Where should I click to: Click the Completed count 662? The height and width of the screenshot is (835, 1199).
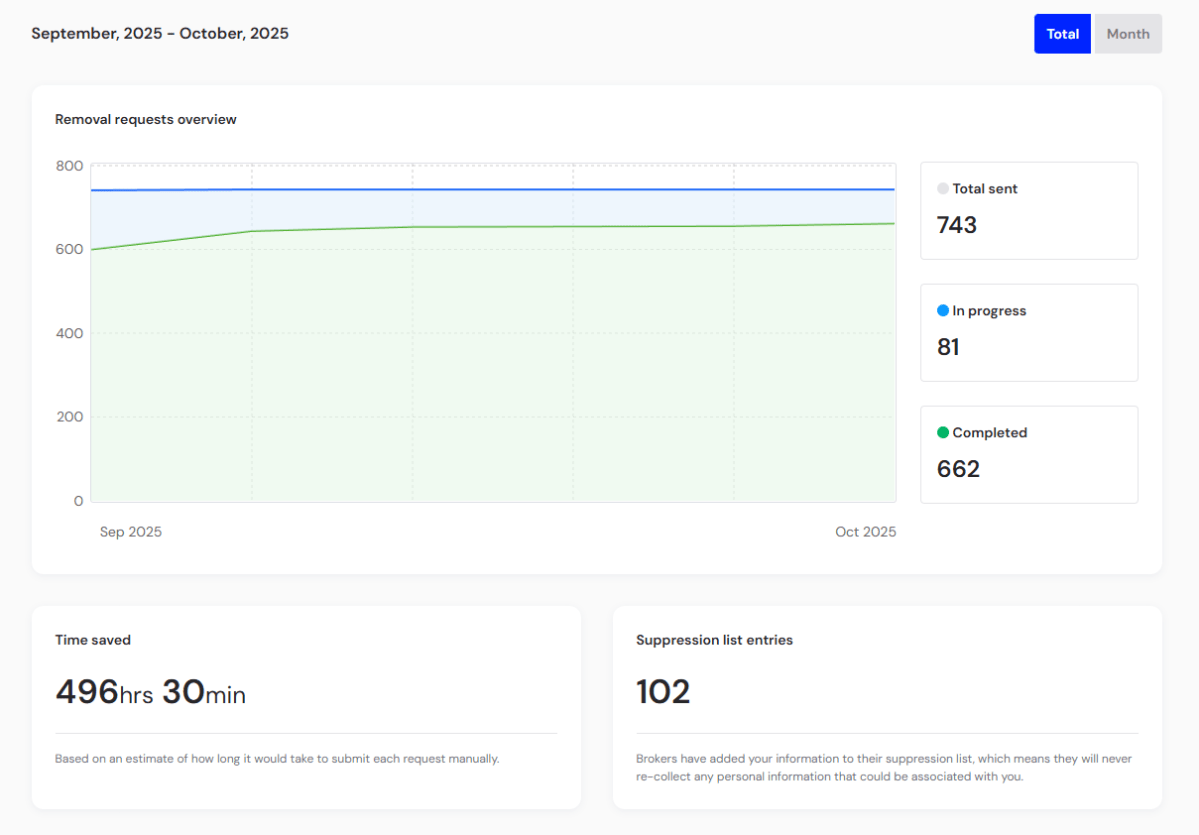pyautogui.click(x=958, y=469)
